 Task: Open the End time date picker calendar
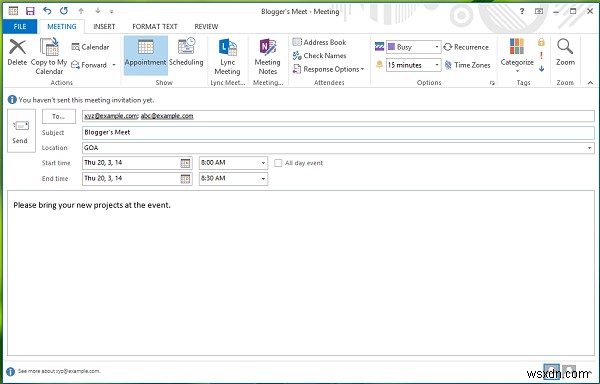click(185, 179)
